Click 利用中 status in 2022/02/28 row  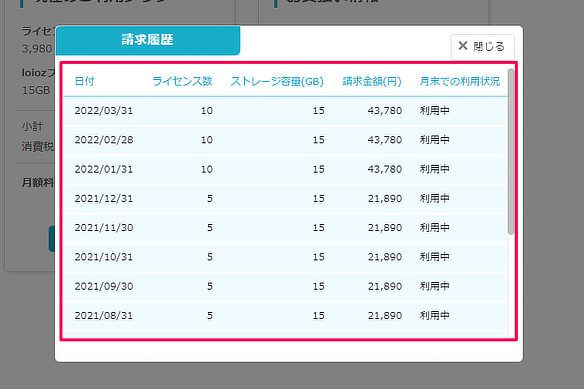435,140
